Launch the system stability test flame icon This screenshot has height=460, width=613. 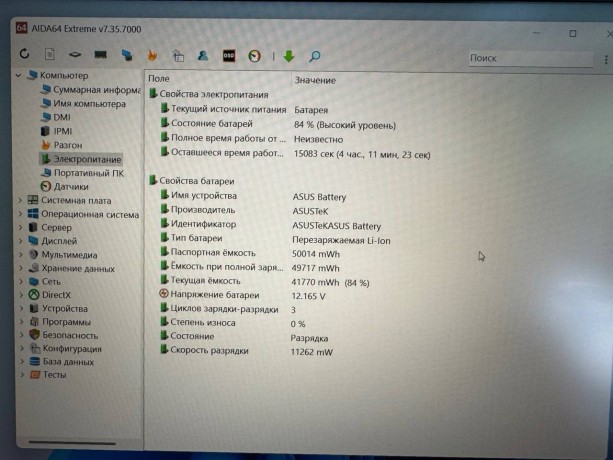click(152, 55)
